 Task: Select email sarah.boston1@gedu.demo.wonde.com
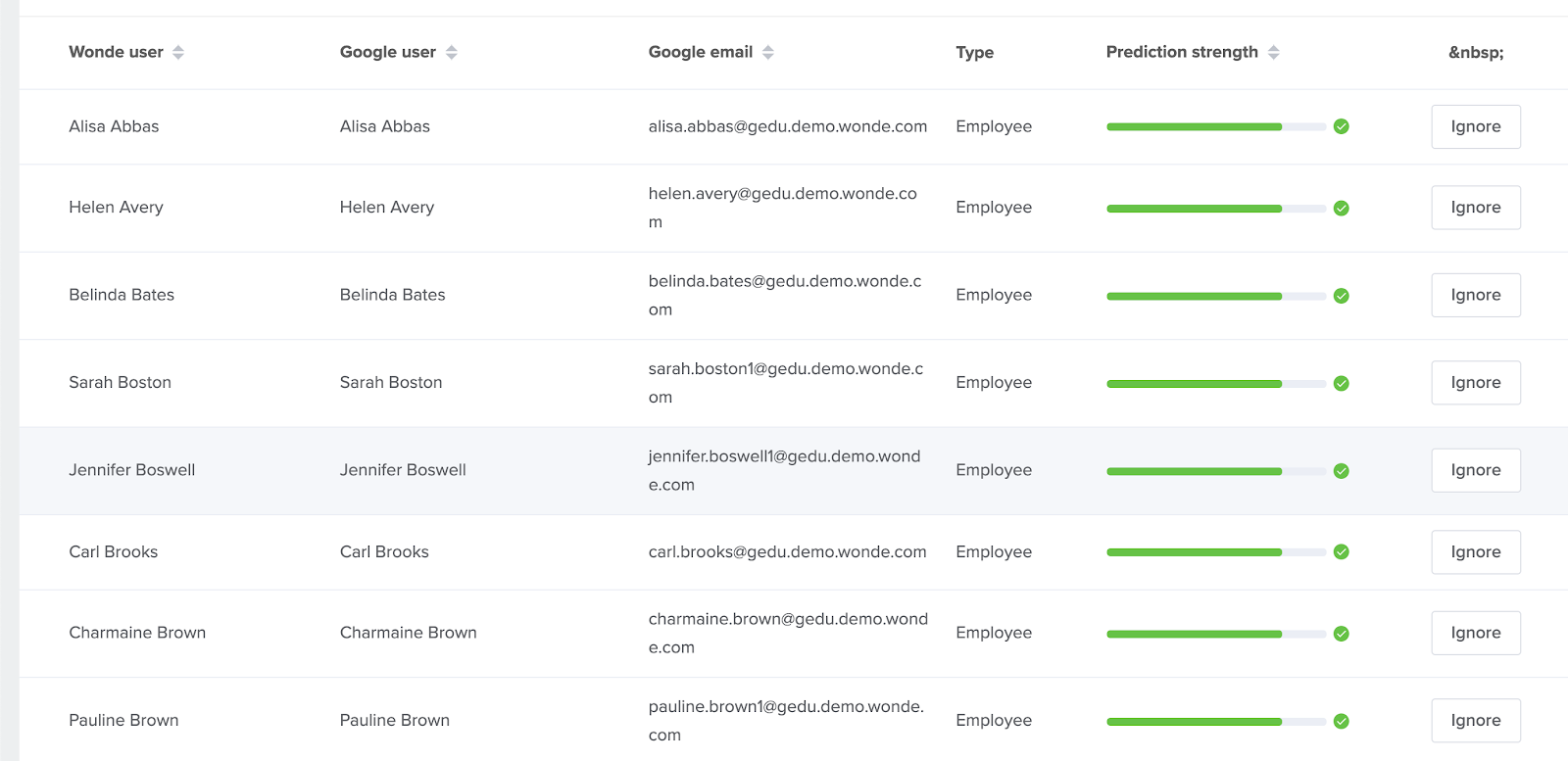pyautogui.click(x=786, y=382)
